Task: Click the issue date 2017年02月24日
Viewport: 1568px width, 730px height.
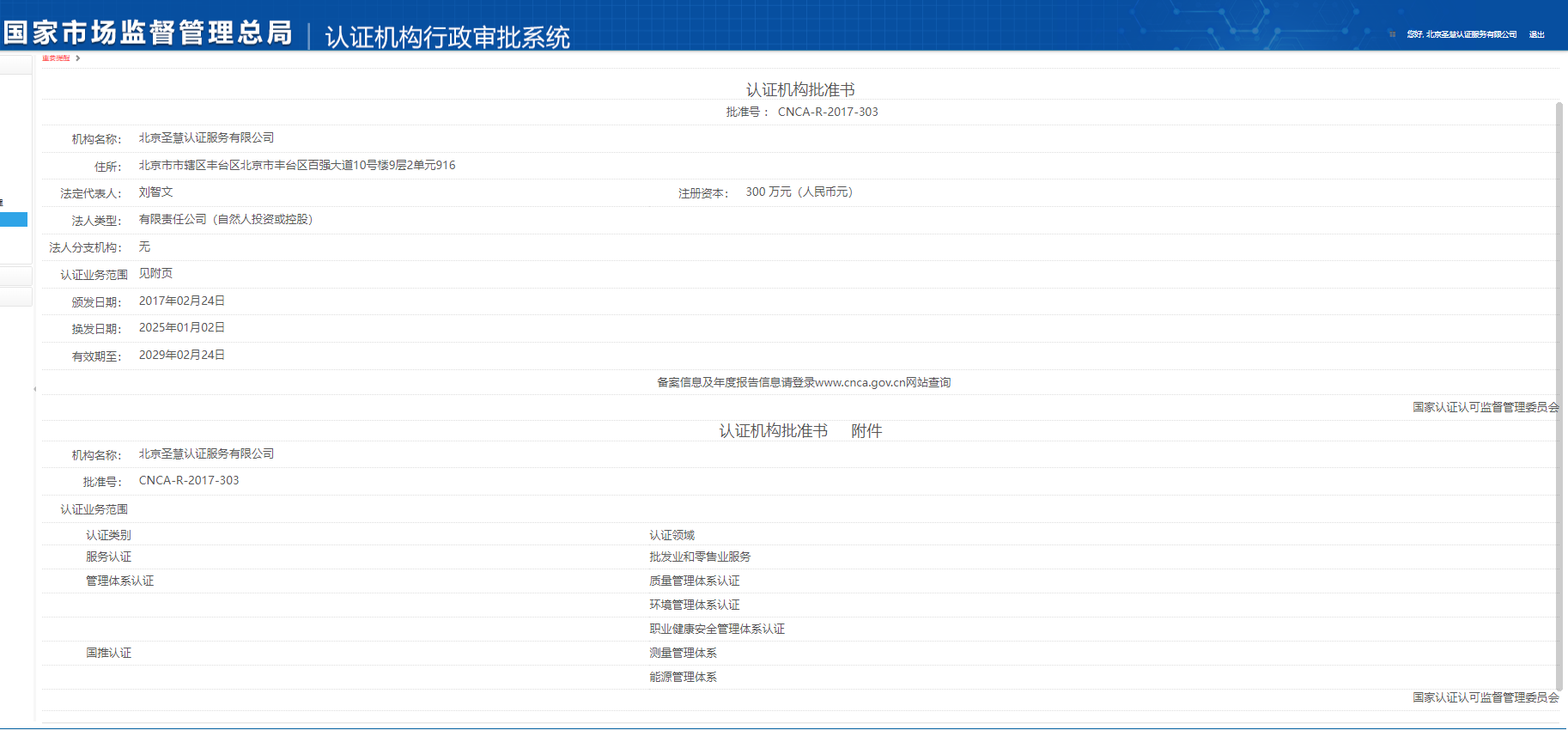Action: (182, 301)
